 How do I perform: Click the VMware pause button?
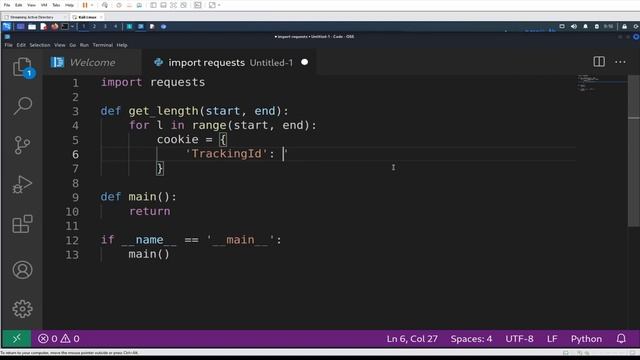click(x=85, y=5)
